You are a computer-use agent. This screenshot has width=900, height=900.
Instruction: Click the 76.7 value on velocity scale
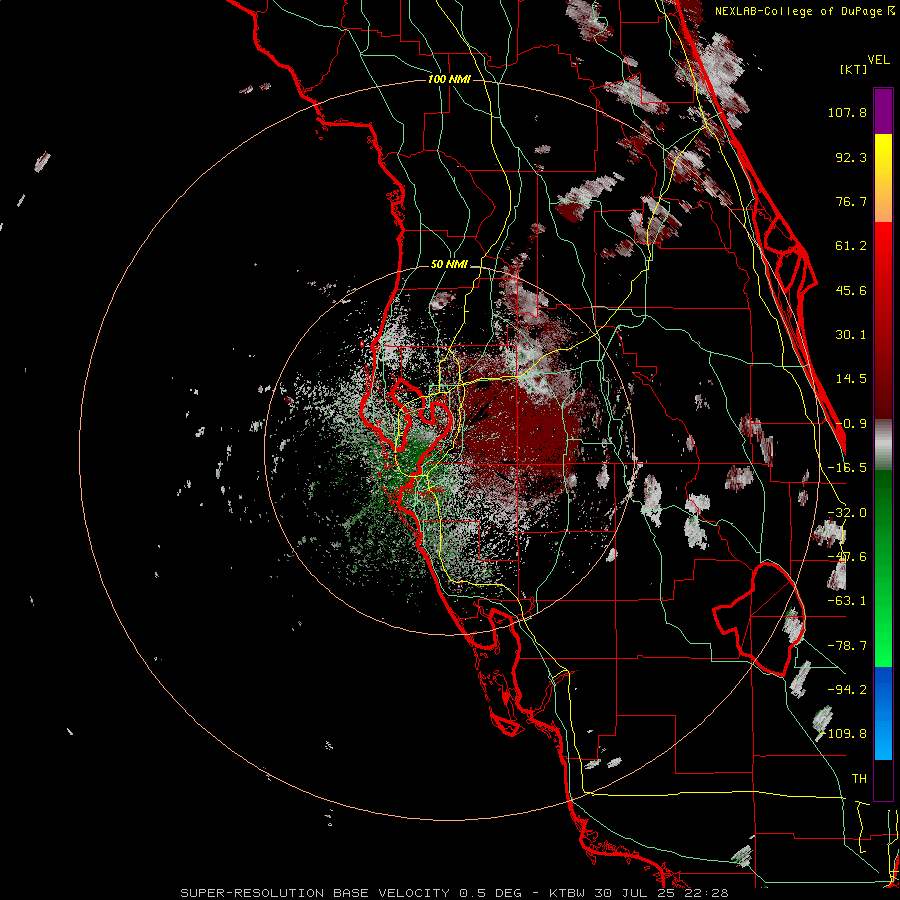point(851,201)
